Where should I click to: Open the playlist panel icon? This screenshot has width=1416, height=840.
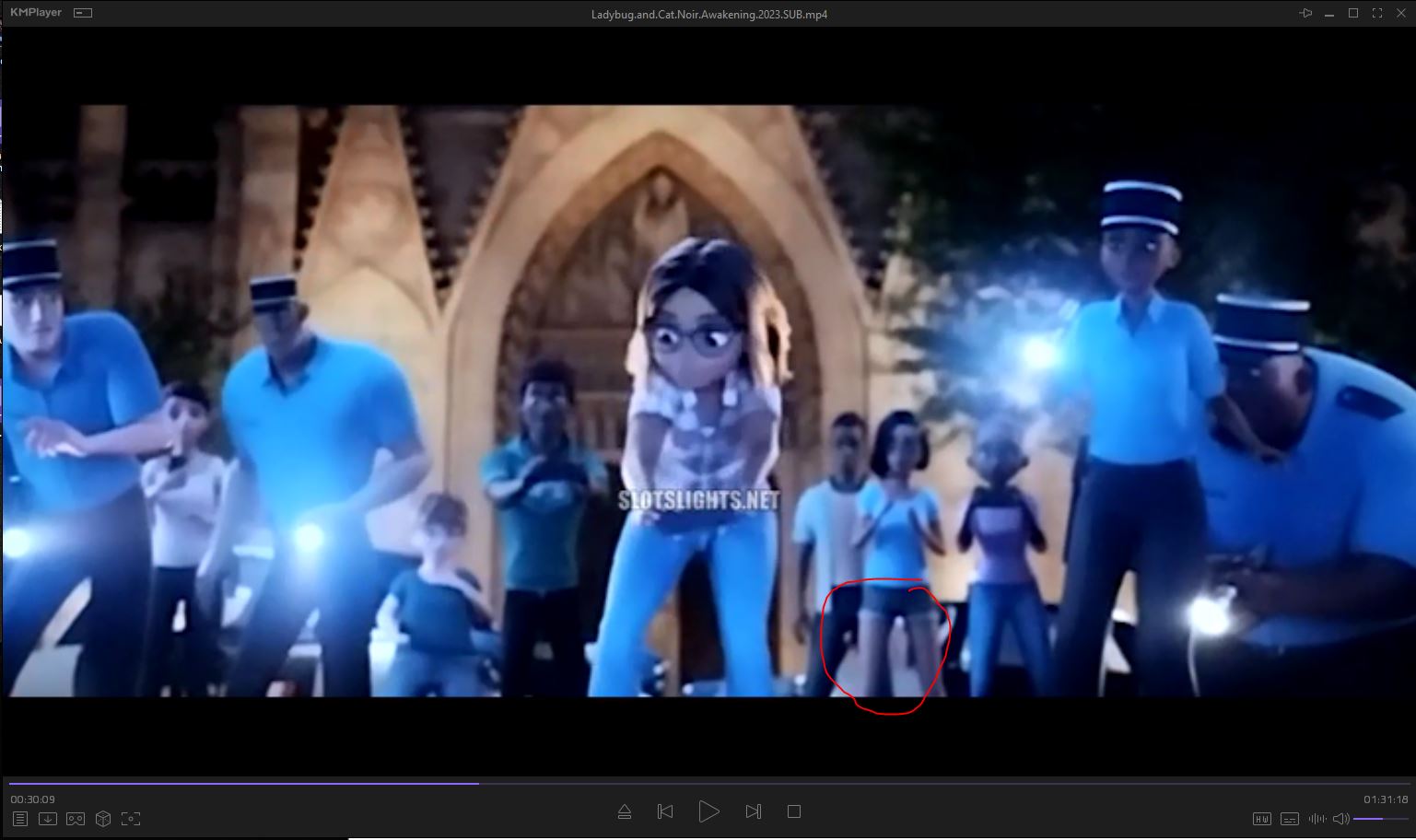[20, 819]
